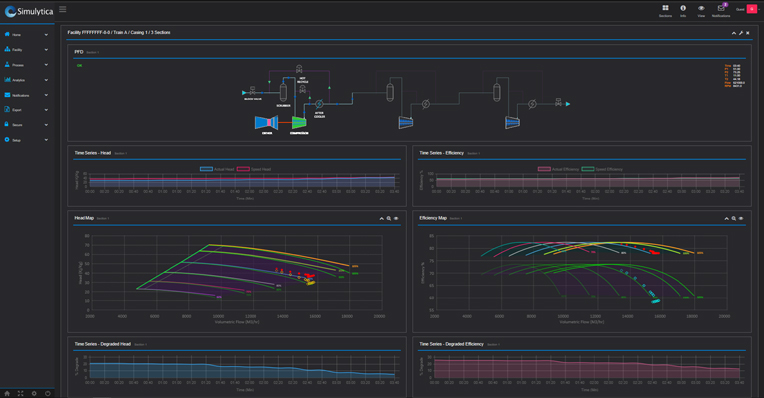Click the green OK status in PFD
The height and width of the screenshot is (398, 764).
(x=79, y=65)
